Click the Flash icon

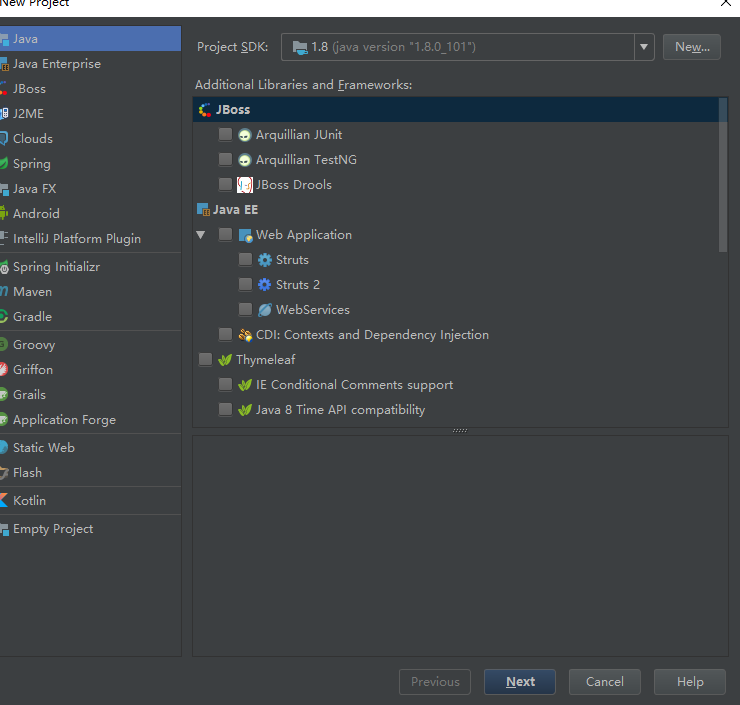4,472
